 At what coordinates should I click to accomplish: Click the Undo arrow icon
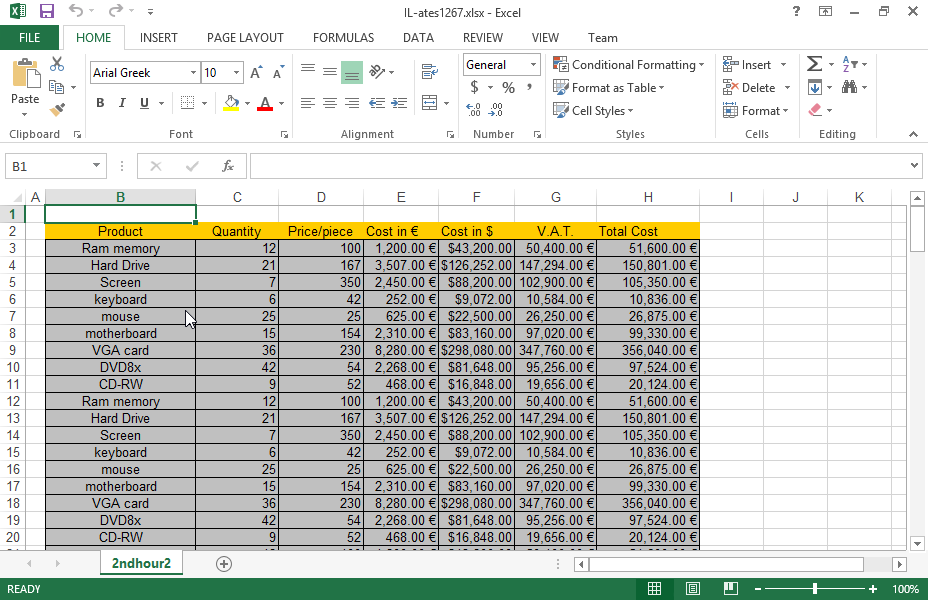click(76, 11)
